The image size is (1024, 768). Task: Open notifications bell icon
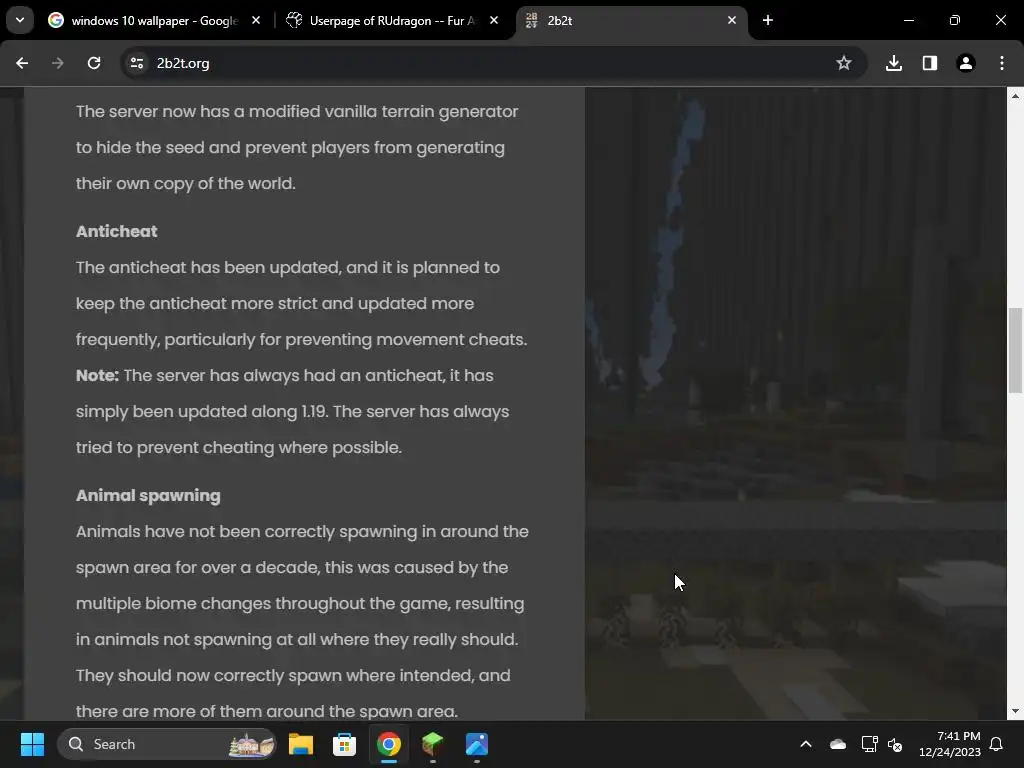point(997,744)
